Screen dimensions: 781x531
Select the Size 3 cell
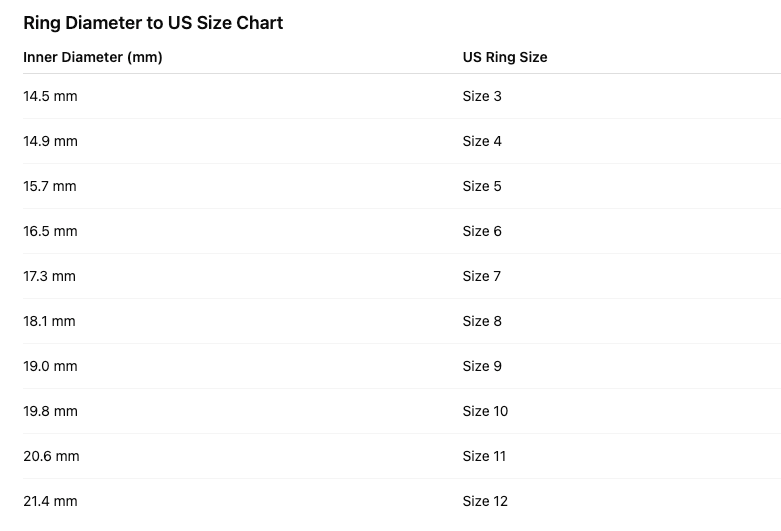click(x=482, y=96)
